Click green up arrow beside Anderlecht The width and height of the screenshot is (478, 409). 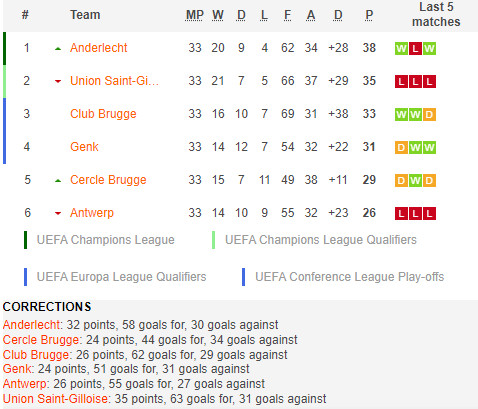pos(58,49)
